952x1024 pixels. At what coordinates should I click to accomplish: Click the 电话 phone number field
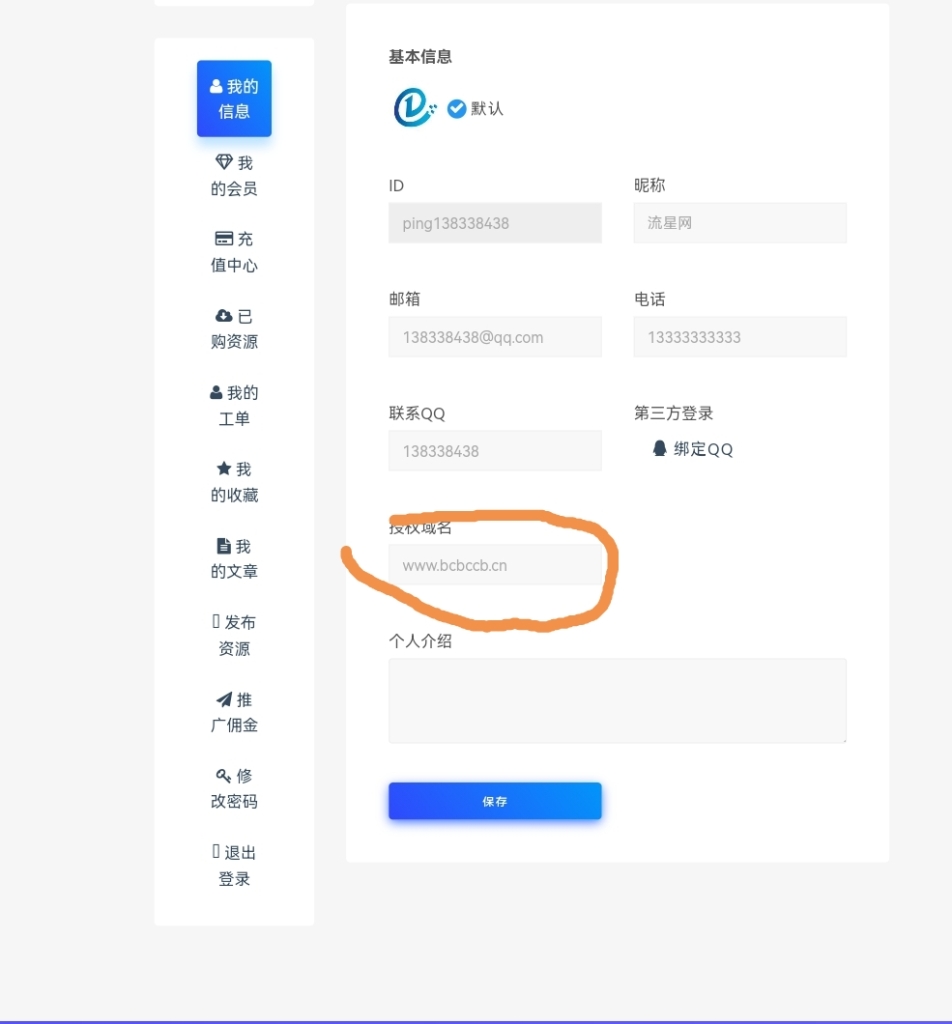[740, 337]
